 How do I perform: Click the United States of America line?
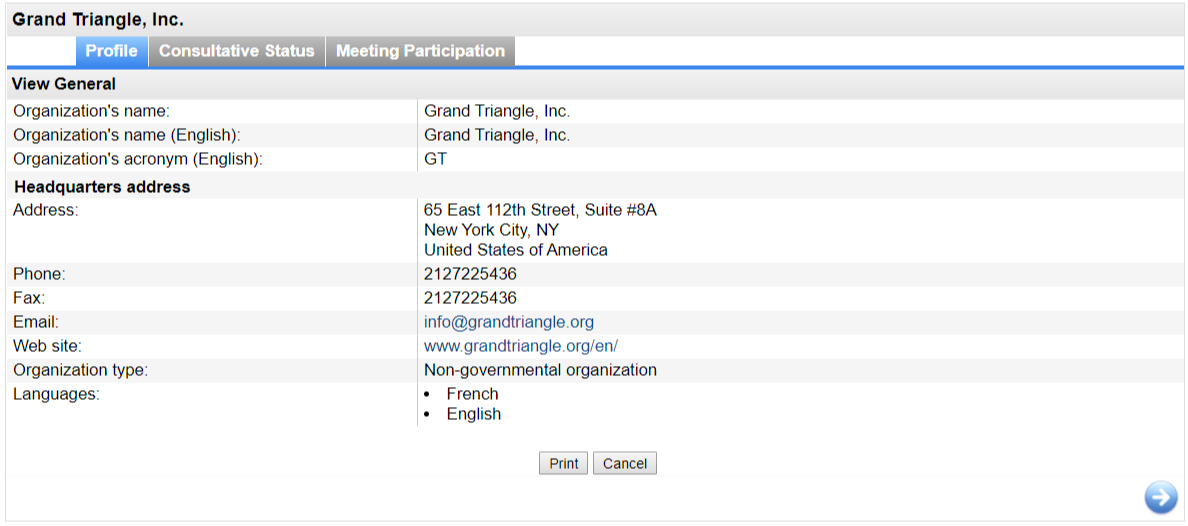(516, 250)
